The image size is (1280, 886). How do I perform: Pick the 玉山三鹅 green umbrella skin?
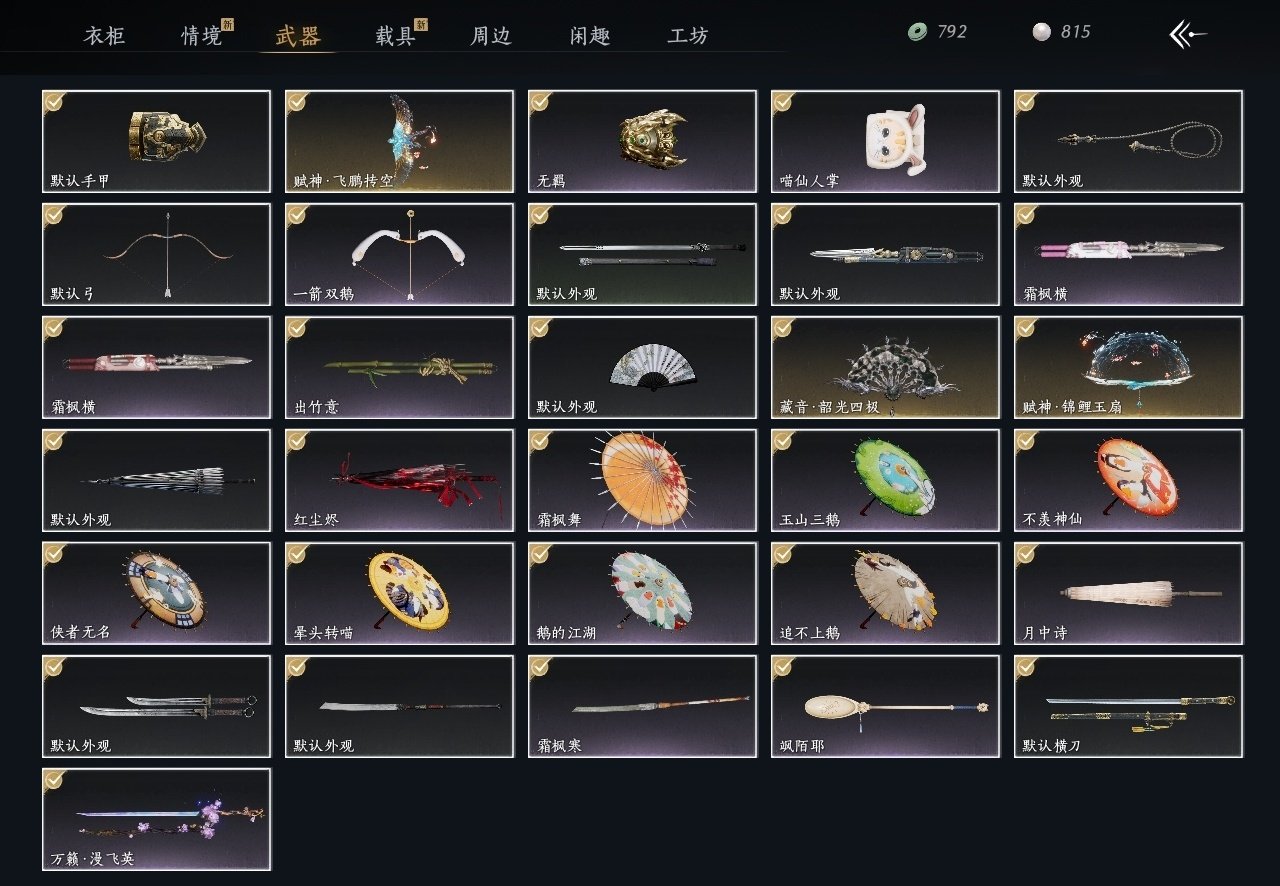coord(885,480)
